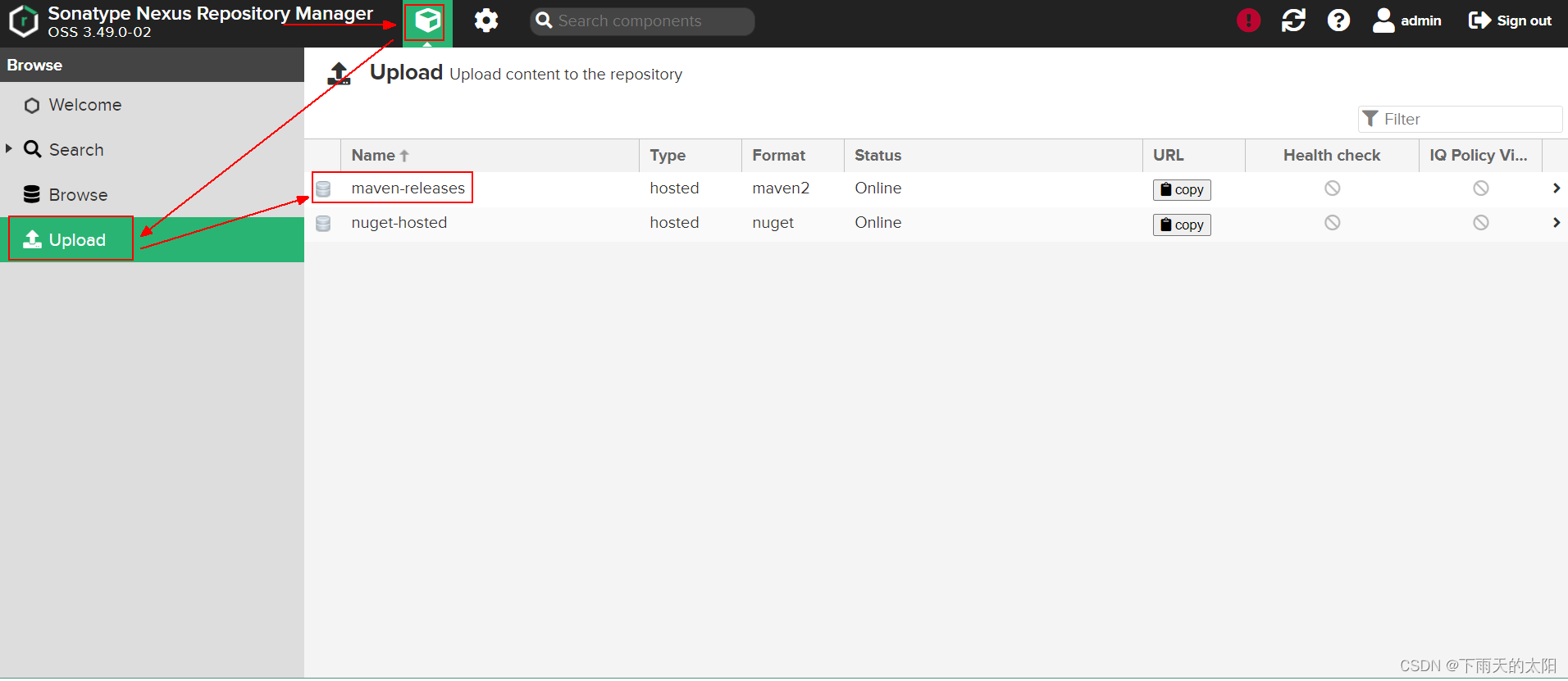Click the Nexus logo hexagon icon
This screenshot has height=681, width=1568.
pos(24,21)
